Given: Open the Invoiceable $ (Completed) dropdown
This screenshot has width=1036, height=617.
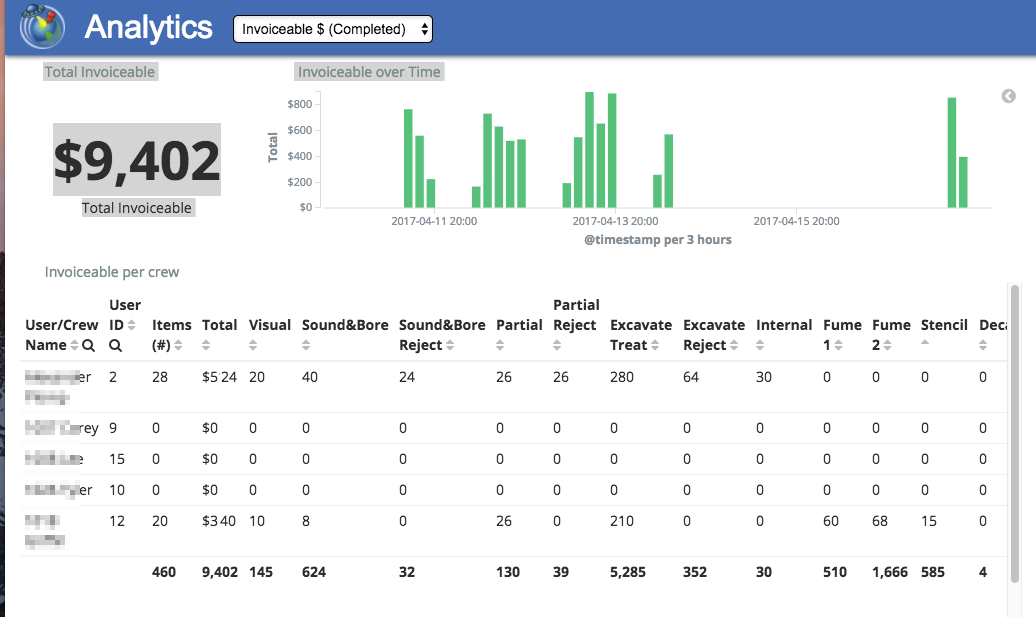Looking at the screenshot, I should (333, 29).
